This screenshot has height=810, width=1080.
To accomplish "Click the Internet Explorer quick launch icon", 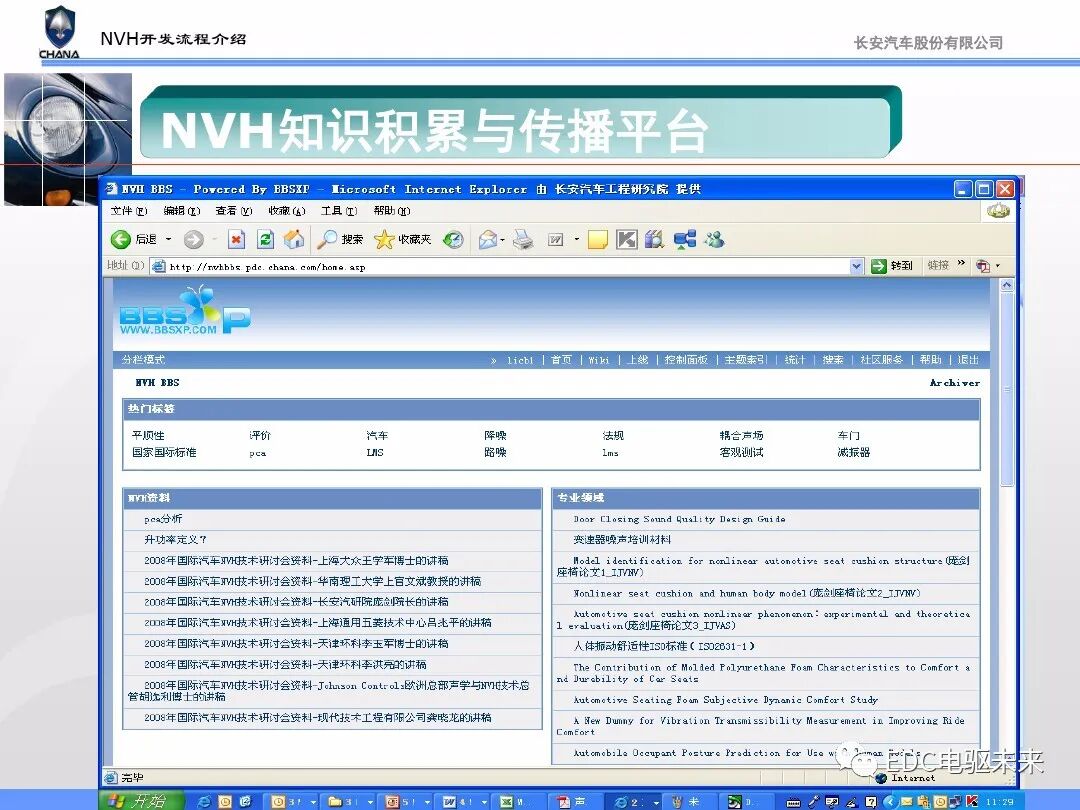I will coord(204,802).
